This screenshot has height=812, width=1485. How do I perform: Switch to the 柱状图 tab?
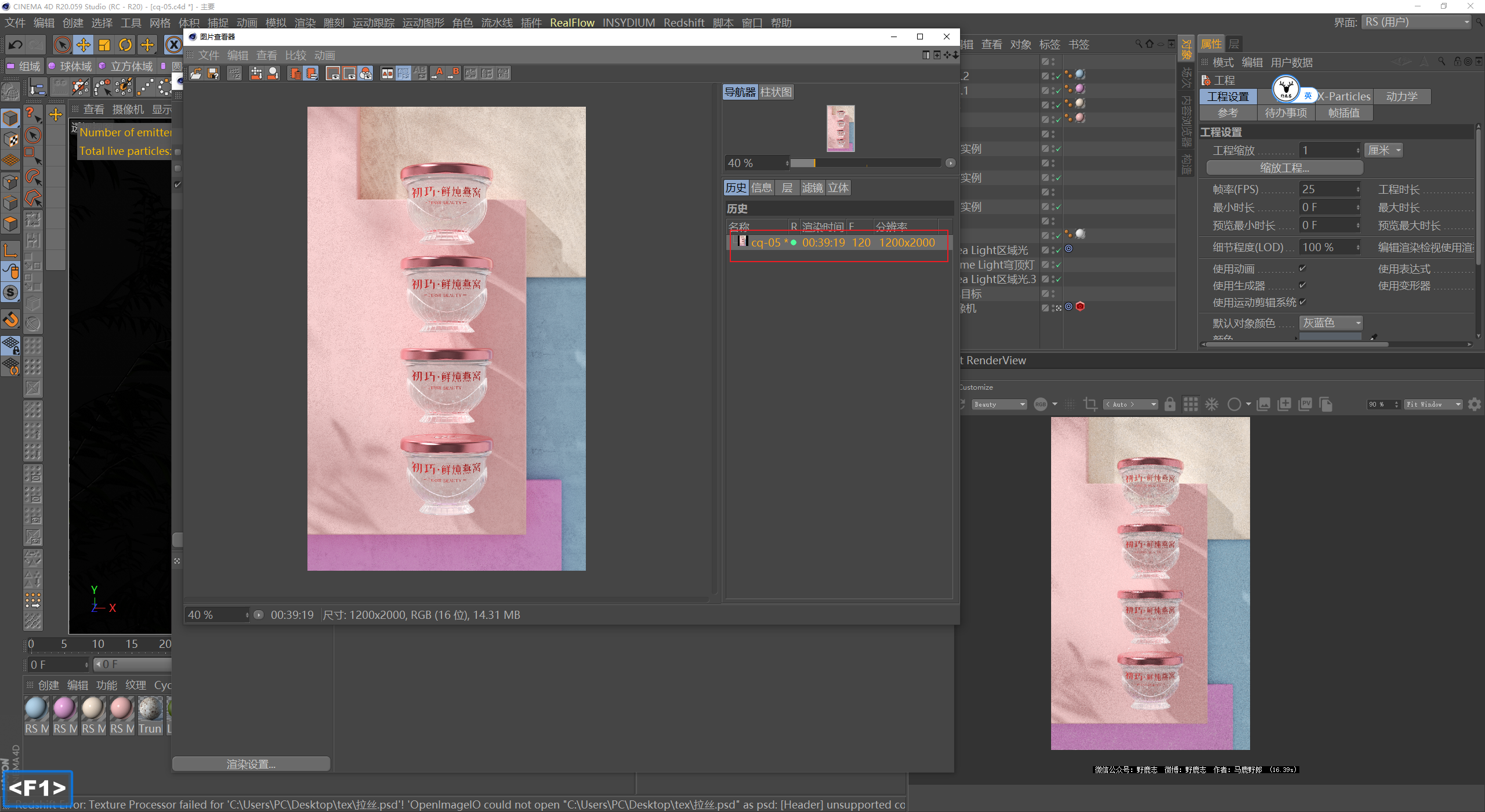click(x=776, y=92)
